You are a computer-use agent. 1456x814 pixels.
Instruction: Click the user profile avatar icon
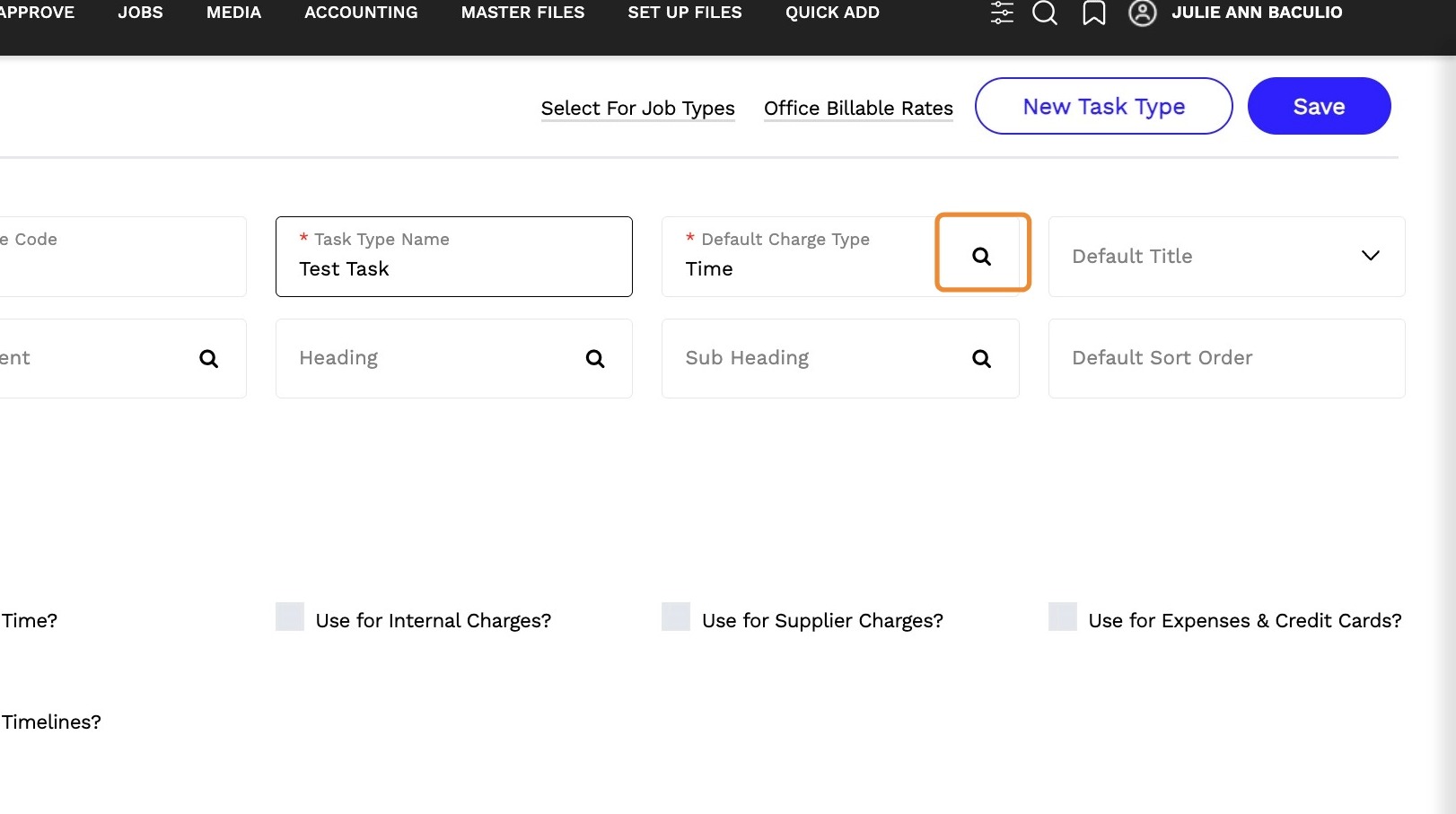point(1142,13)
